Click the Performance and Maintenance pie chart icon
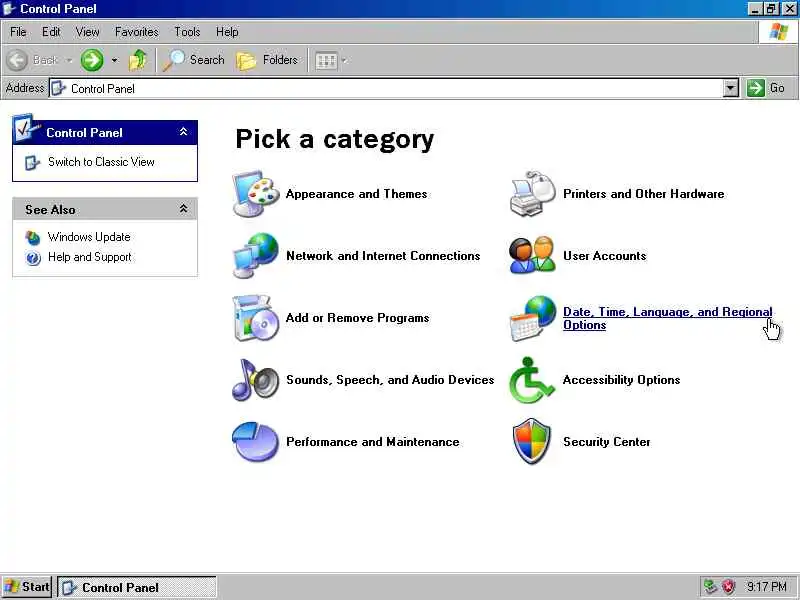Viewport: 800px width, 600px height. click(x=256, y=441)
